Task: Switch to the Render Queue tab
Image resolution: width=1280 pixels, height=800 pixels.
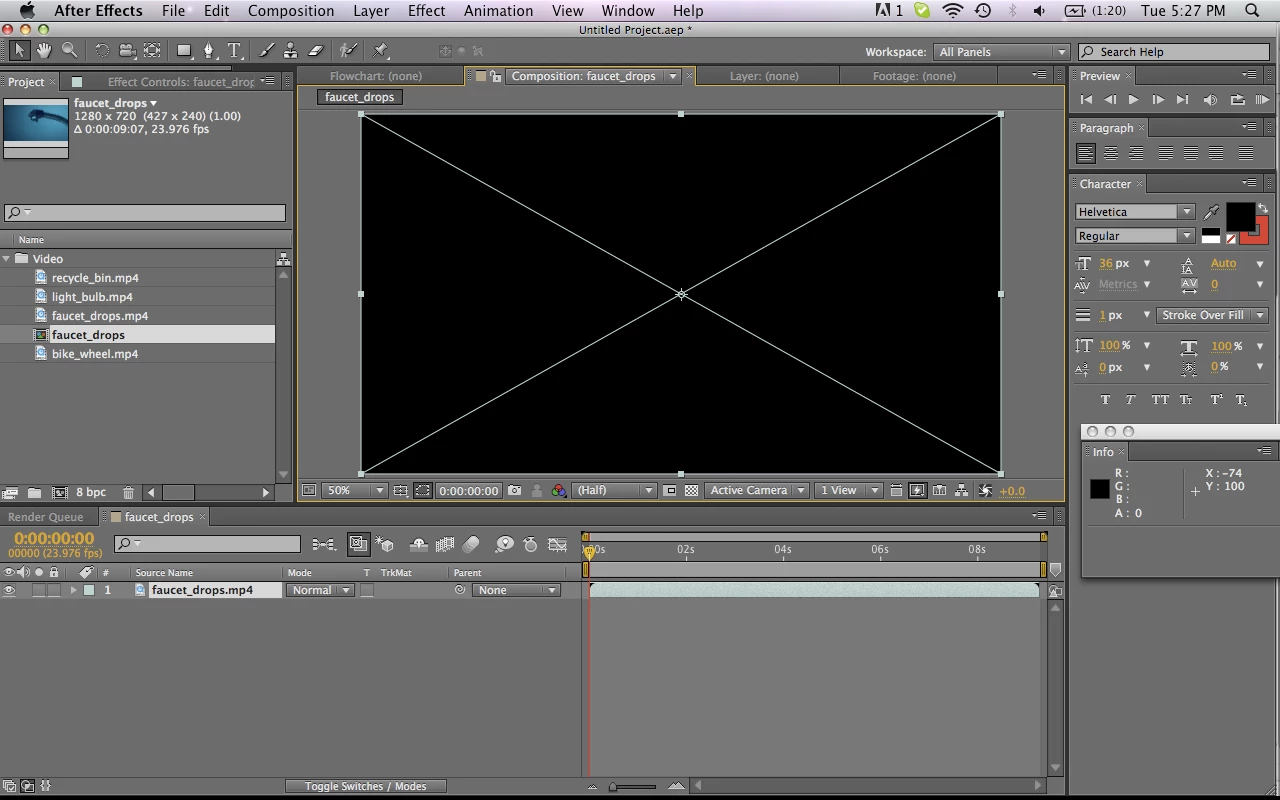Action: [46, 517]
